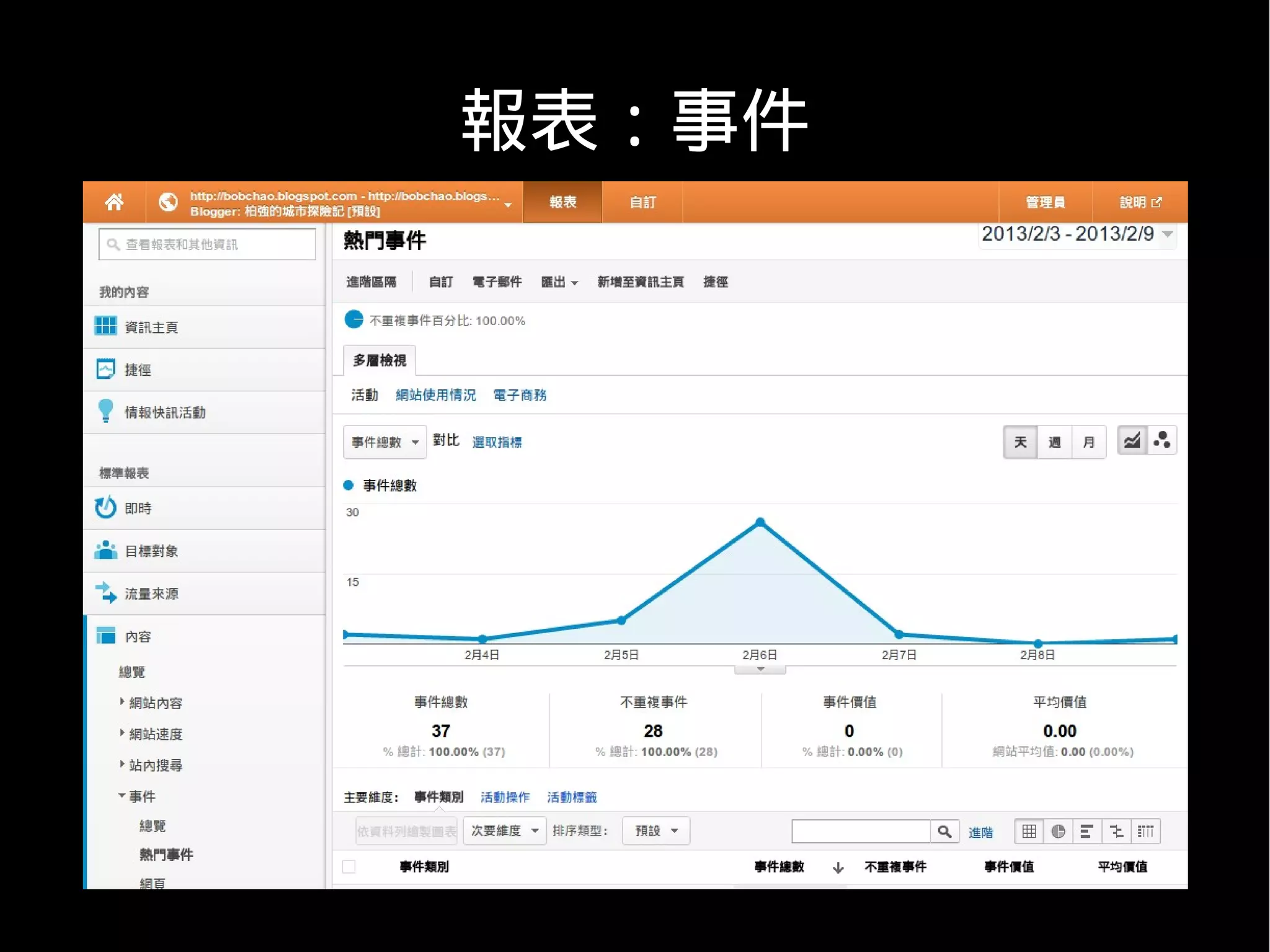Viewport: 1270px width, 952px height.
Task: Switch to motion chart bubble icon
Action: click(x=1162, y=441)
